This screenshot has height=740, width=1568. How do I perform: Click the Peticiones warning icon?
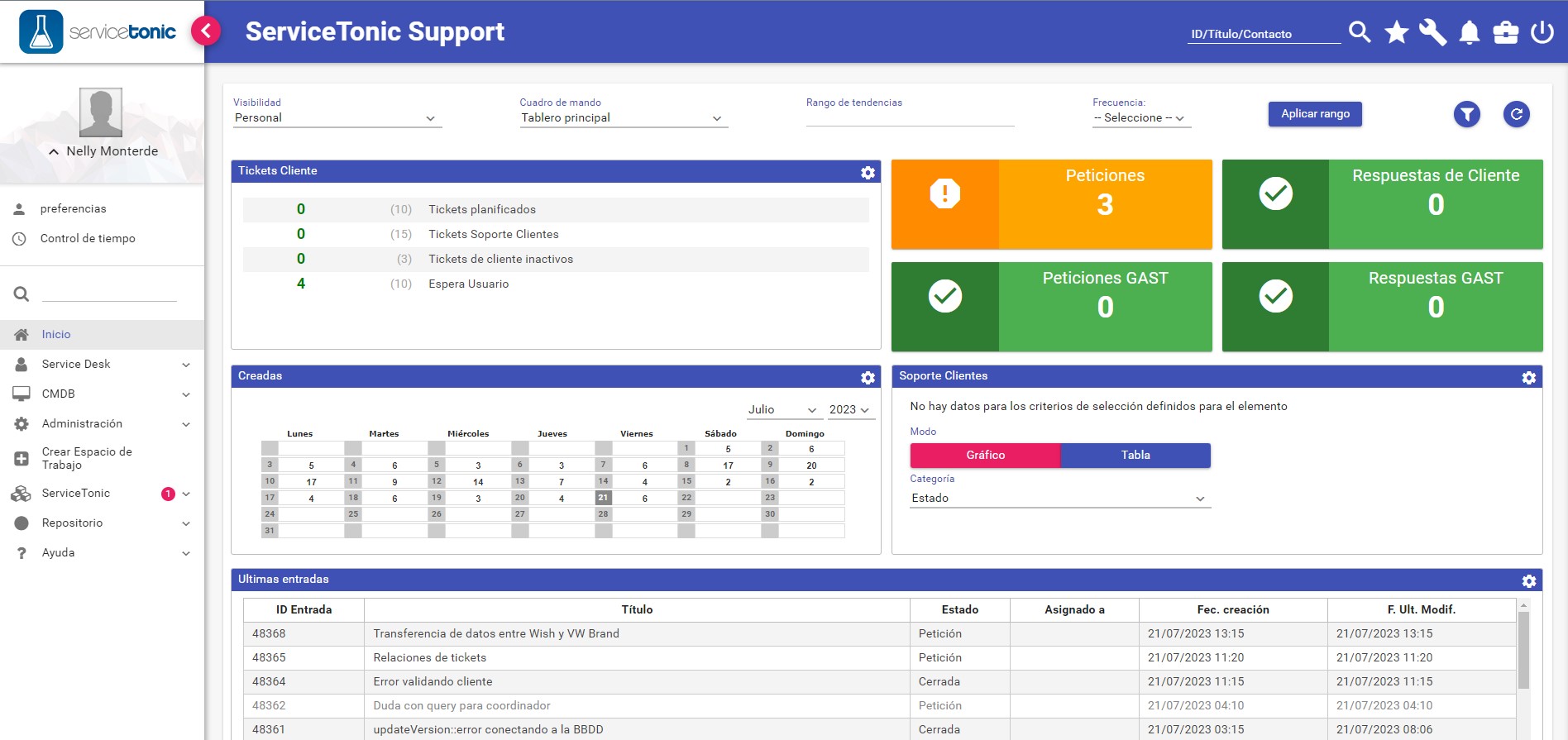pos(945,193)
